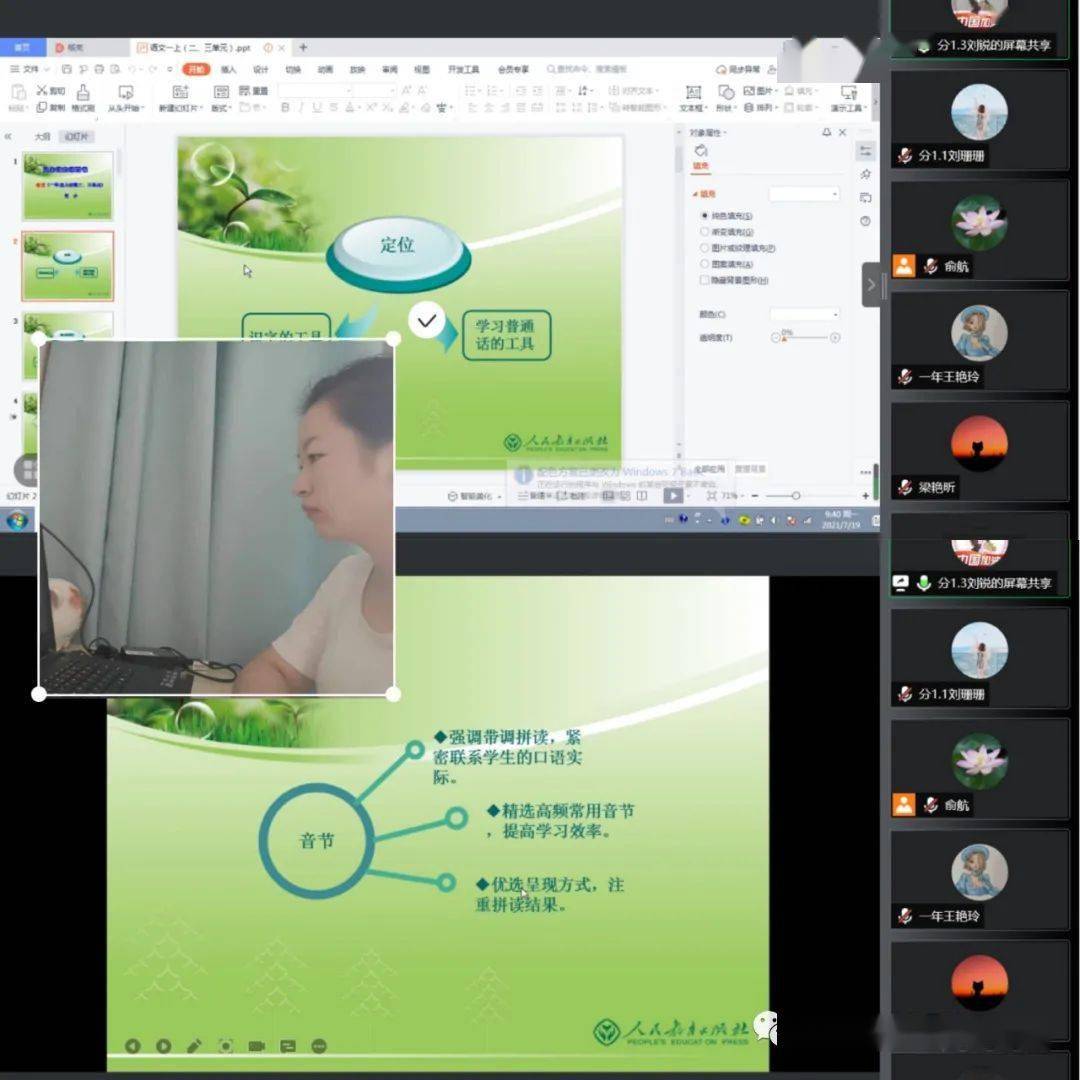This screenshot has width=1080, height=1080.
Task: Collapse the 填充 section triangle
Action: tap(695, 194)
